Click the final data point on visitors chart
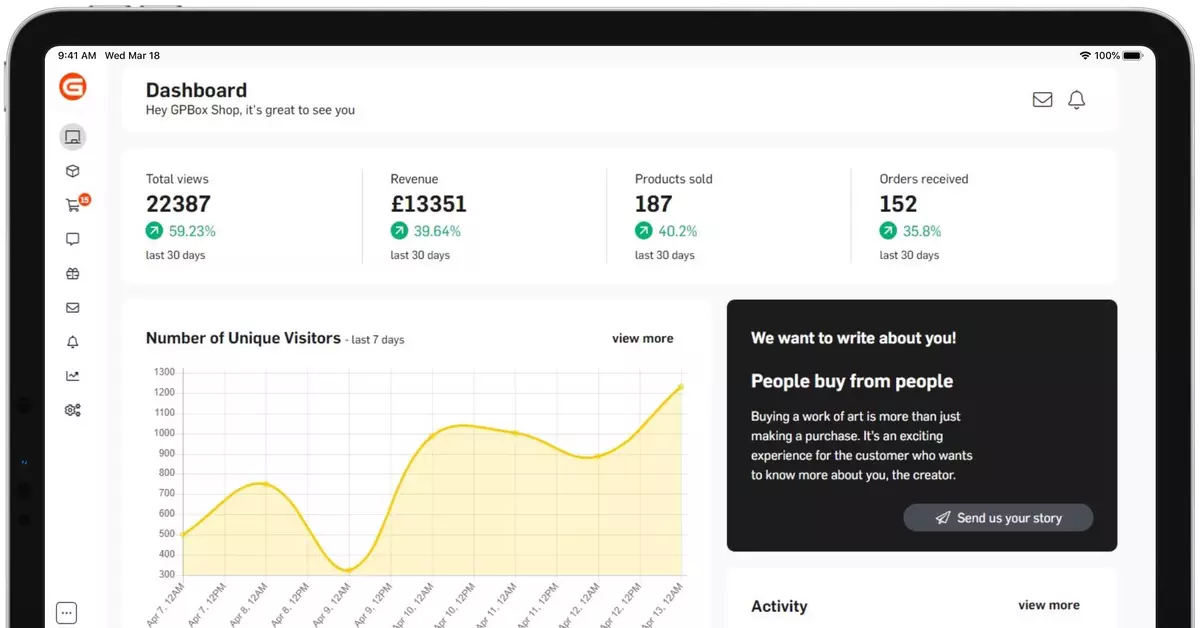The image size is (1200, 628). pyautogui.click(x=680, y=387)
